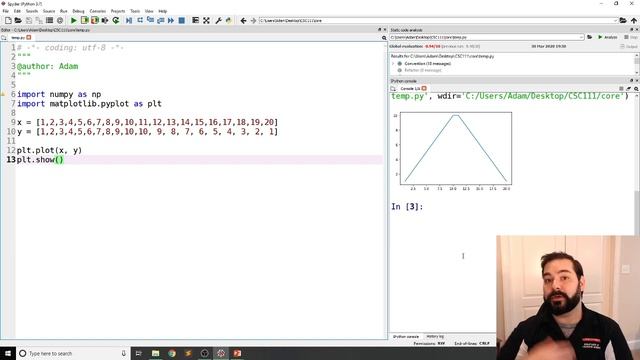640x360 pixels.
Task: Click the code line import numpy as np
Action: click(x=59, y=94)
